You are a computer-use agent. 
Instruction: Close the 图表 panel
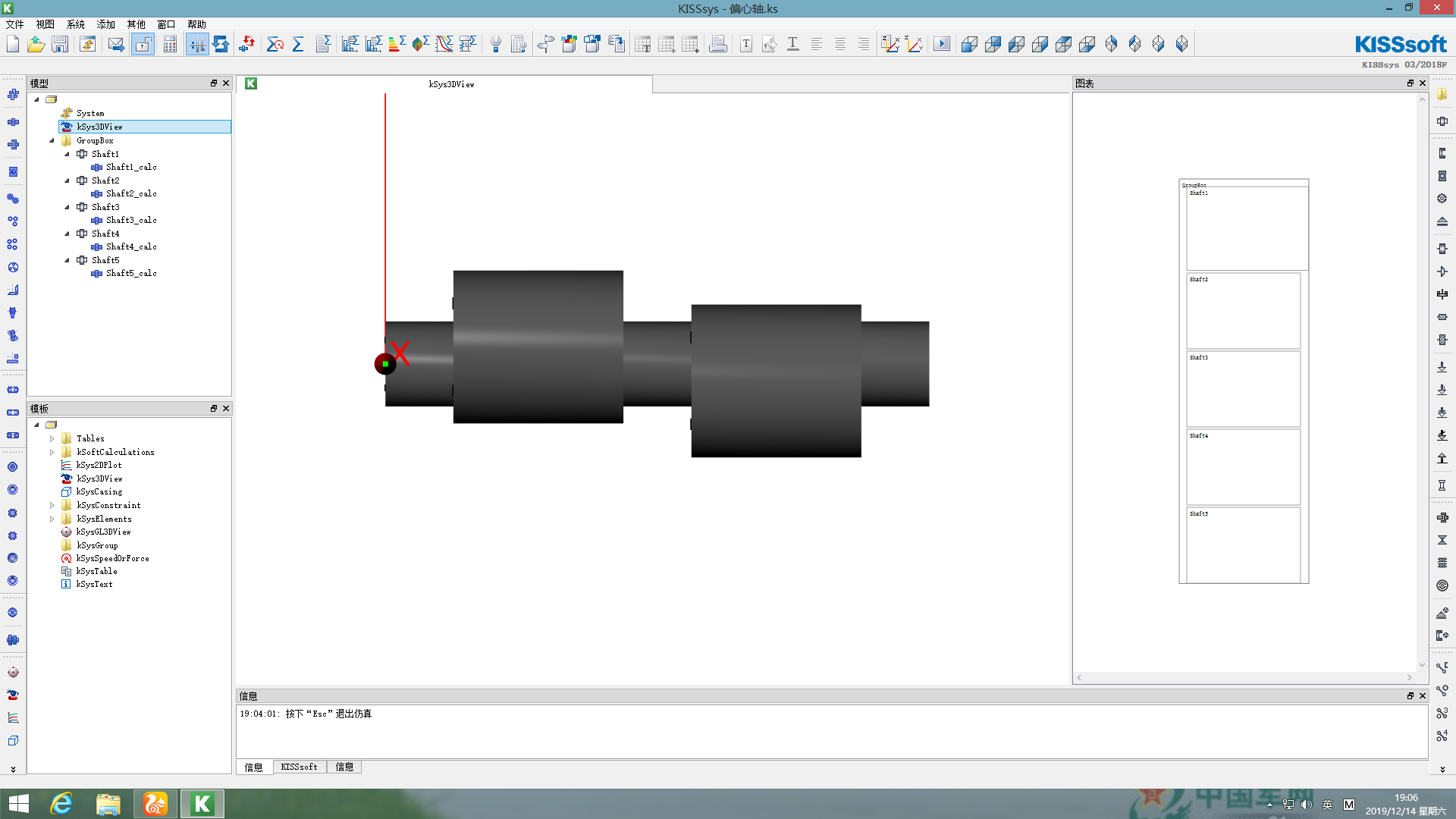[1423, 83]
